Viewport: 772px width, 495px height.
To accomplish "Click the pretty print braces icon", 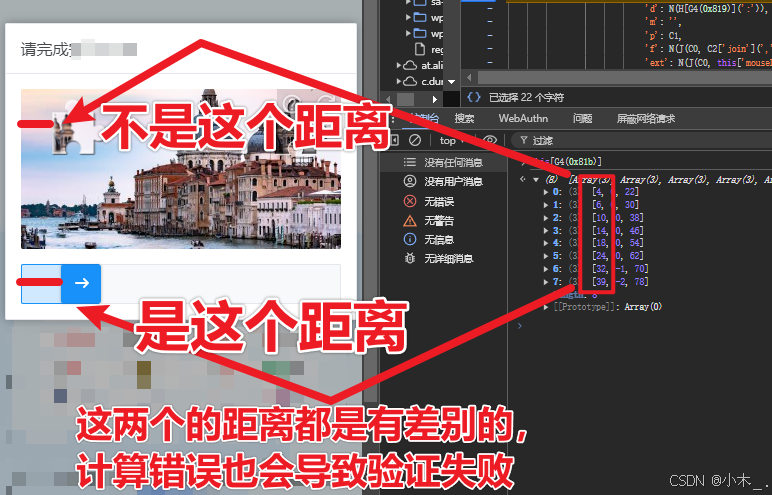I will (474, 98).
